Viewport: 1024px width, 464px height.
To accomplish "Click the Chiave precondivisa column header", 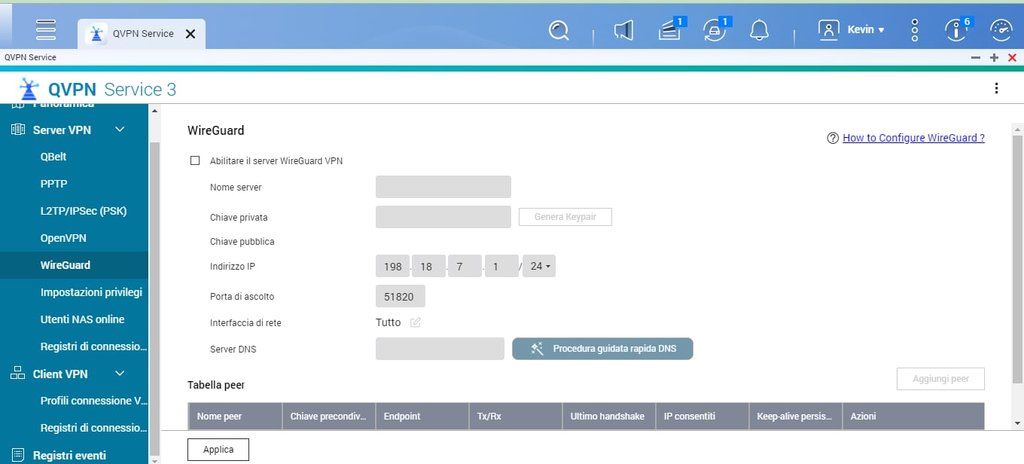I will pyautogui.click(x=329, y=416).
